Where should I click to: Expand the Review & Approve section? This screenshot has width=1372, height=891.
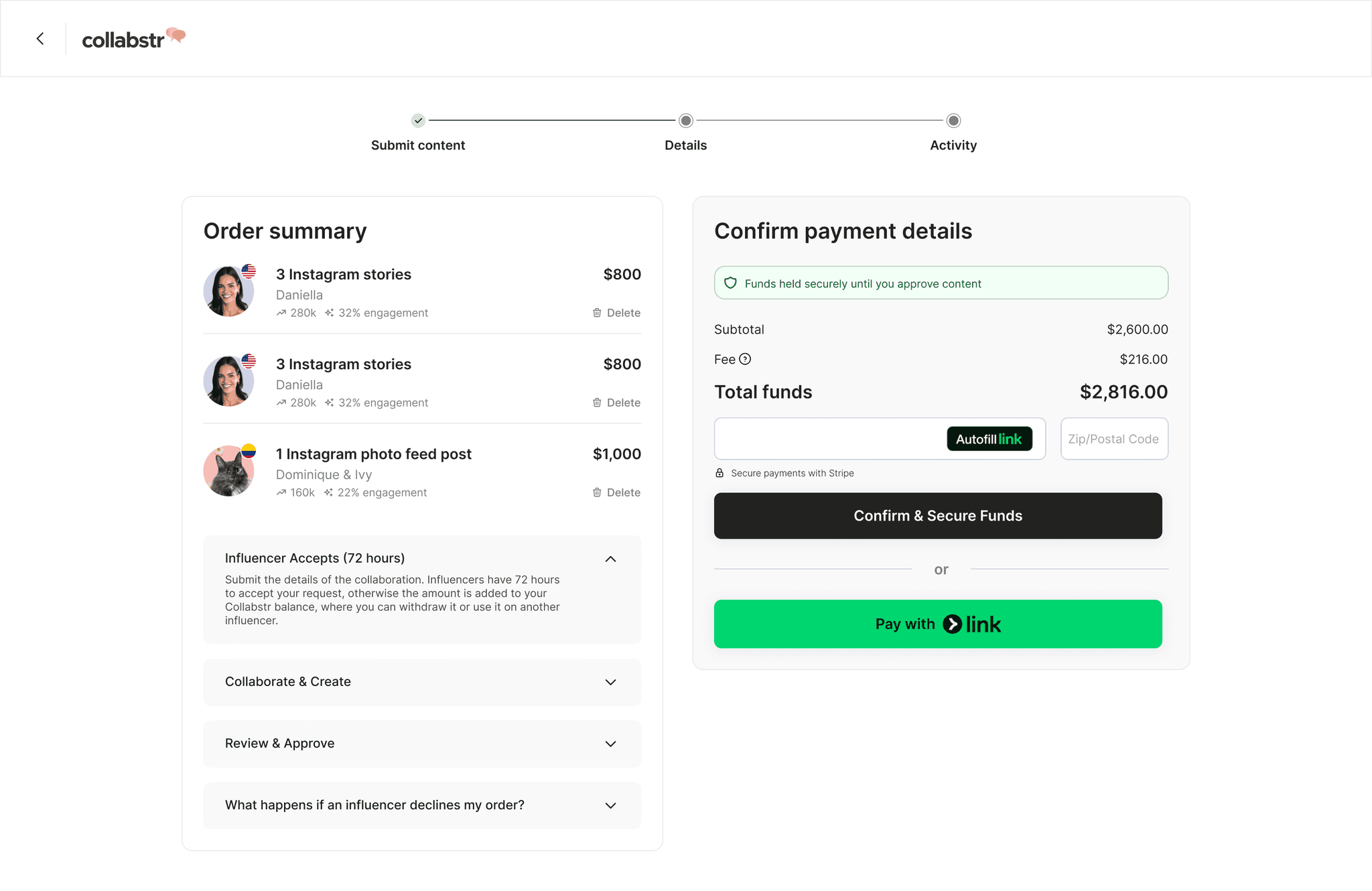click(x=610, y=744)
